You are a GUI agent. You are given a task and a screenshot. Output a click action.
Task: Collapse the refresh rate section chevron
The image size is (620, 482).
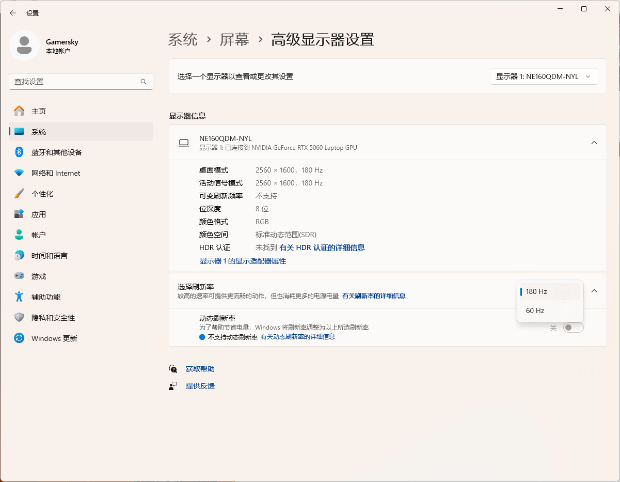(x=594, y=291)
